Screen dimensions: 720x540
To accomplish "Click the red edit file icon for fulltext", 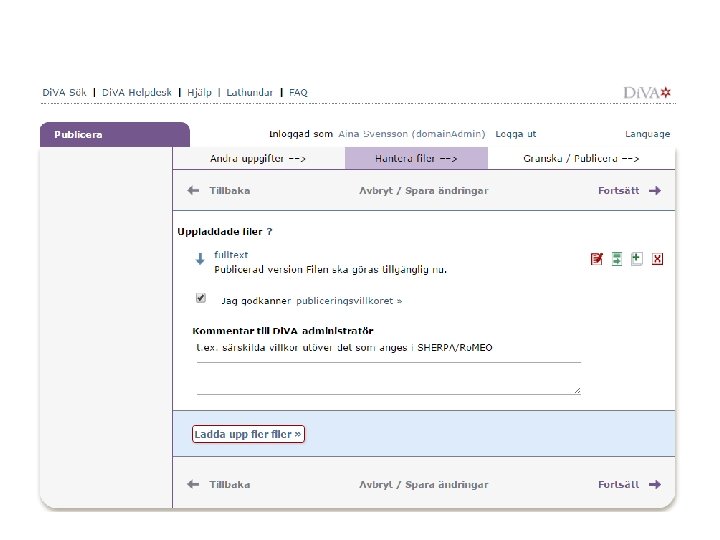I will [x=596, y=259].
